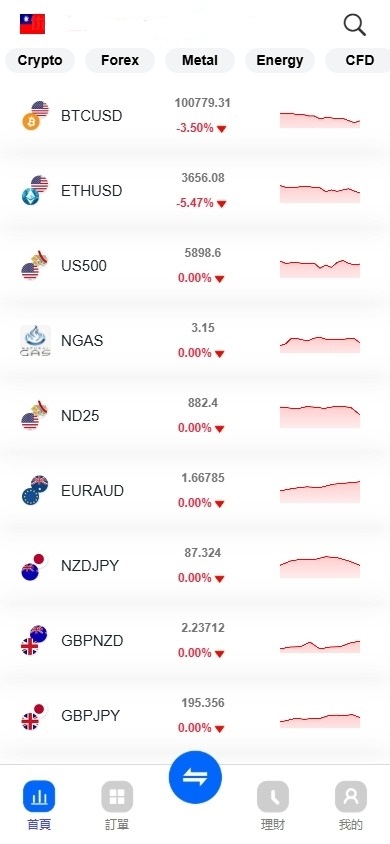Open the search magnifier icon

354,25
